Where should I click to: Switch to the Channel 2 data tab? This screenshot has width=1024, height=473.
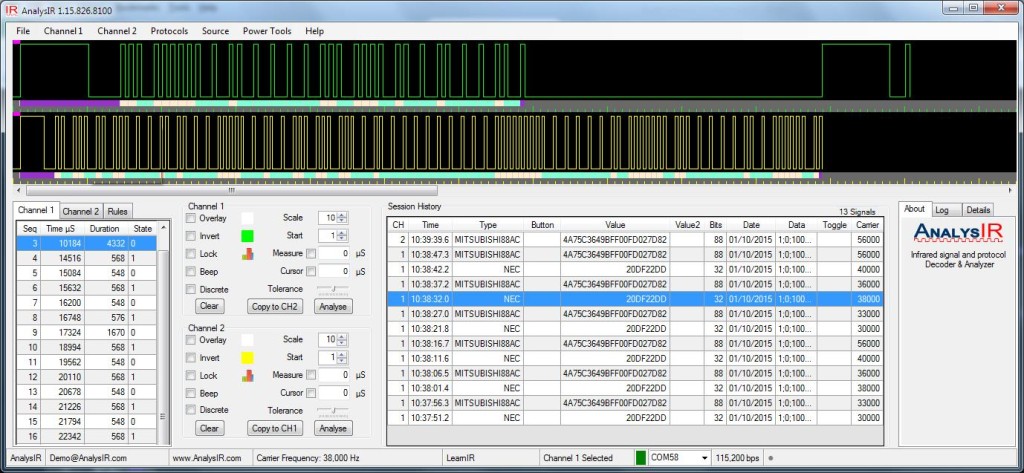tap(81, 211)
